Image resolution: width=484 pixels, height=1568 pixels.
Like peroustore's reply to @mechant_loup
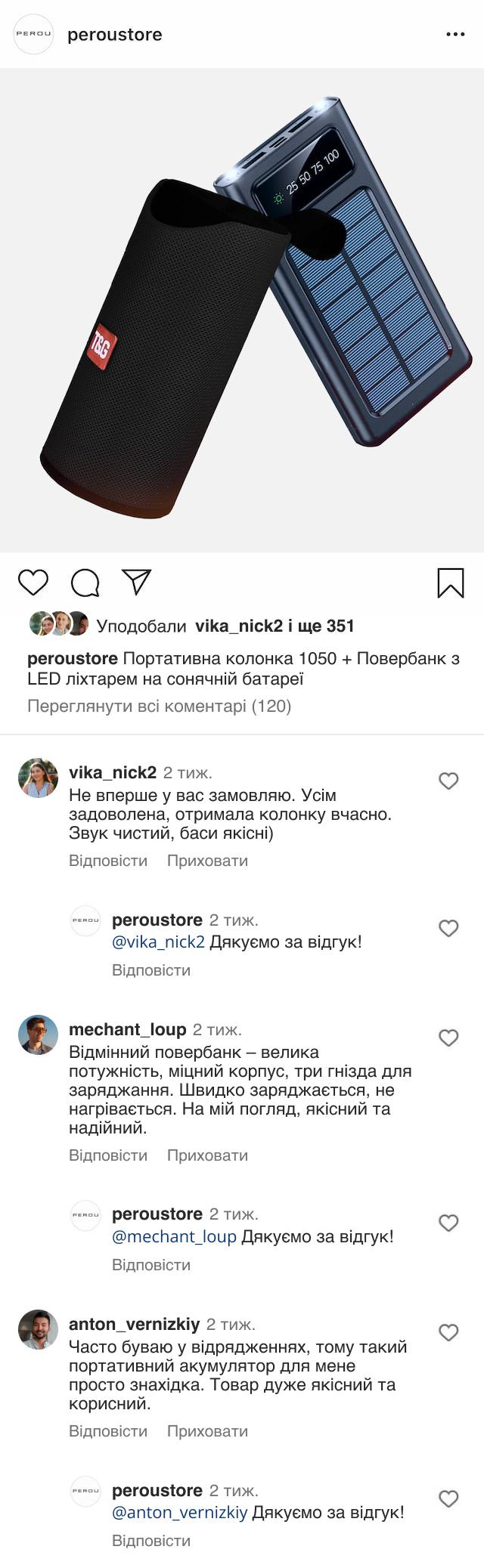pyautogui.click(x=449, y=1223)
